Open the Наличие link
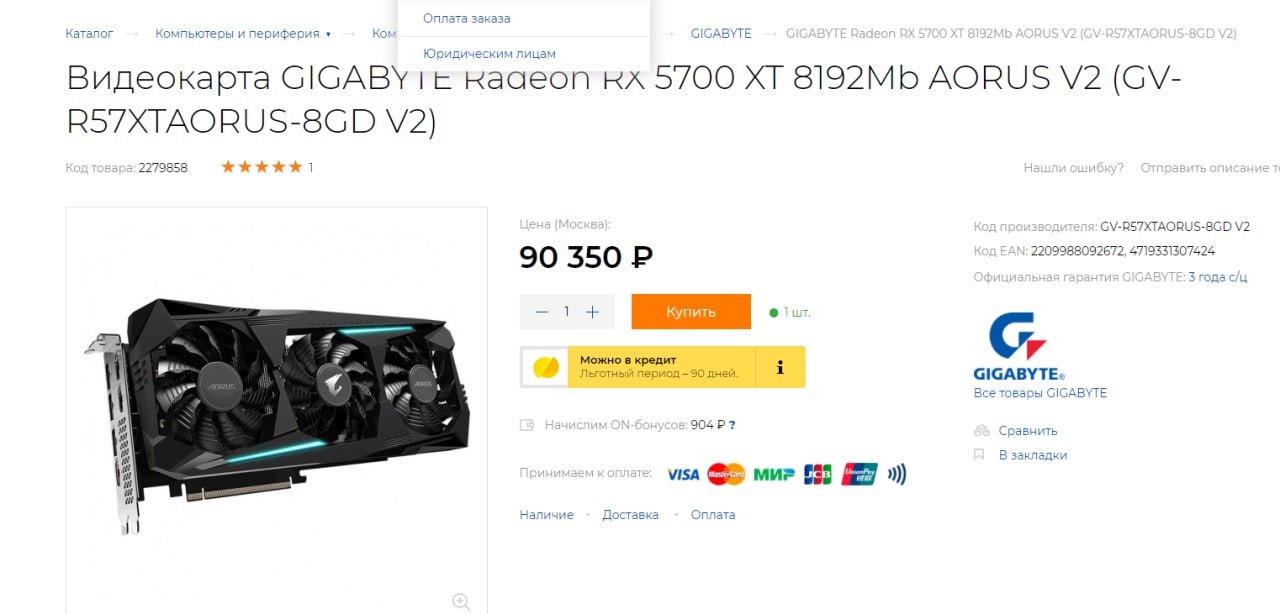Image resolution: width=1280 pixels, height=614 pixels. (547, 515)
